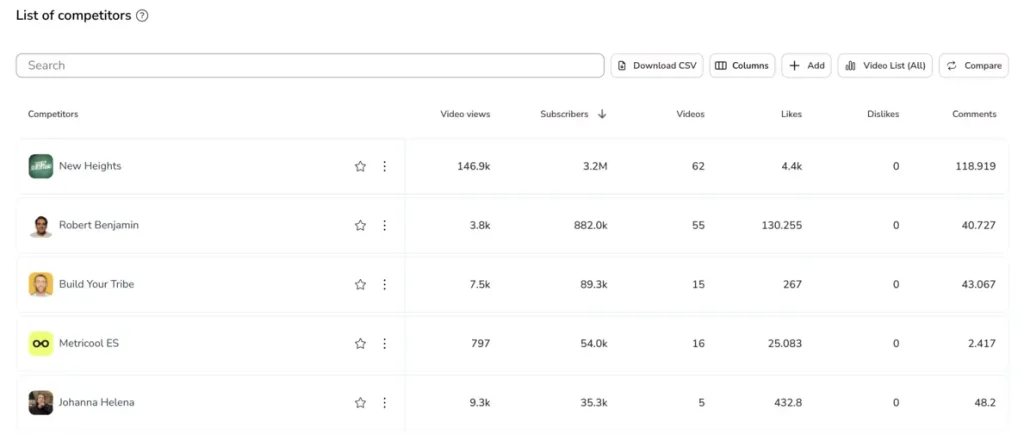Open the Metricool ES three-dot menu
1024x441 pixels.
(x=385, y=344)
